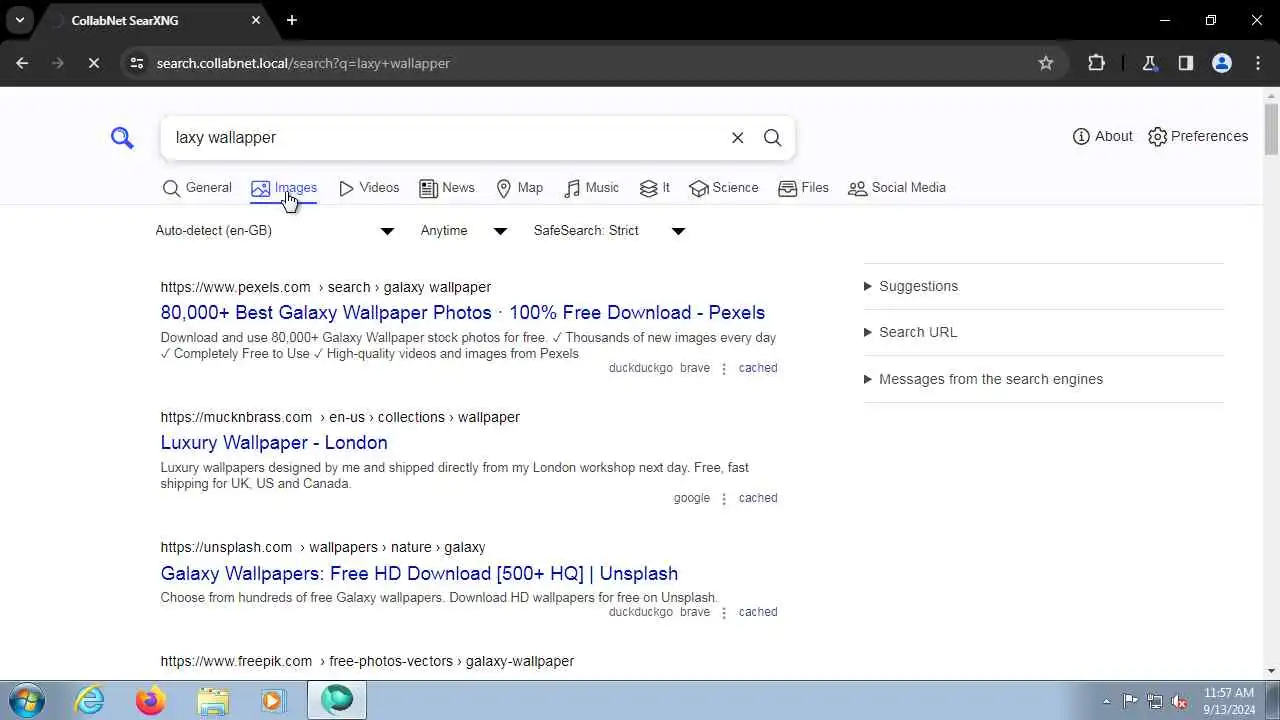Go back with the browser back arrow
The image size is (1280, 720).
tap(22, 63)
